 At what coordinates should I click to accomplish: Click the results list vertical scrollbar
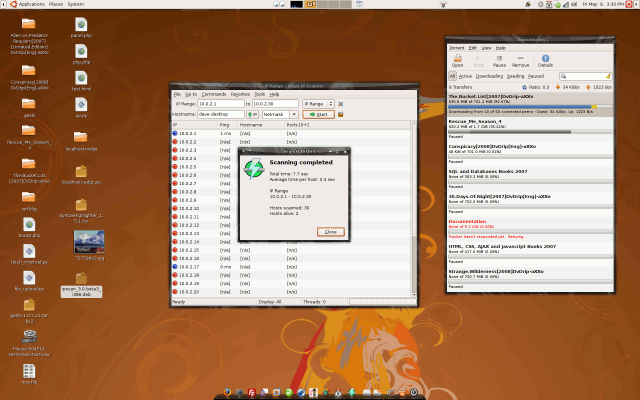414,209
